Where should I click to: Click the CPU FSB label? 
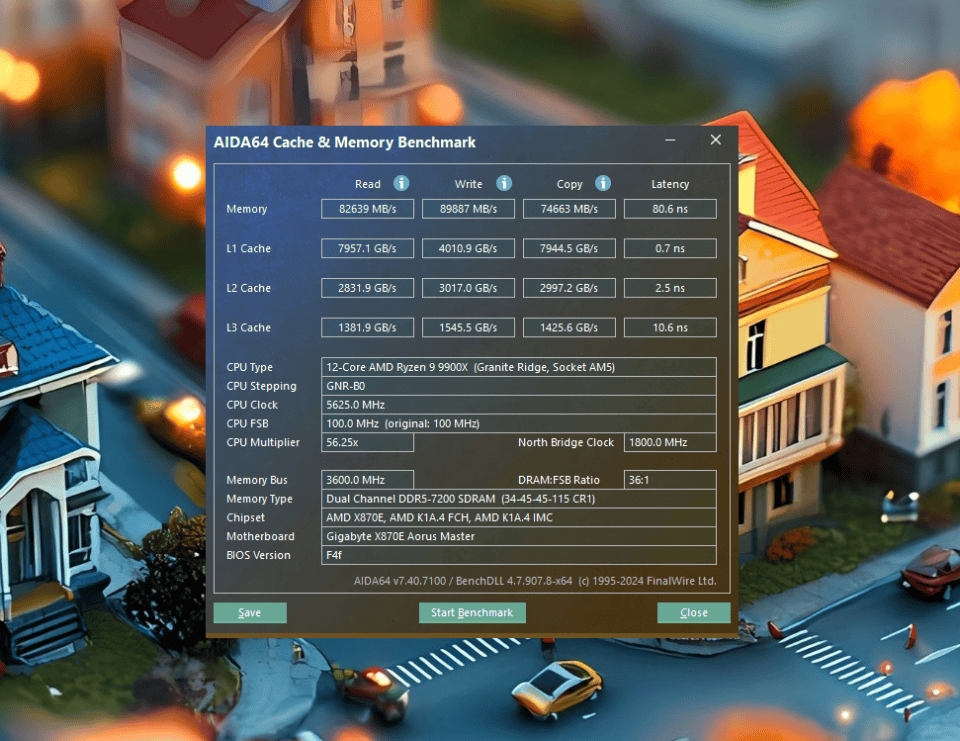point(247,423)
